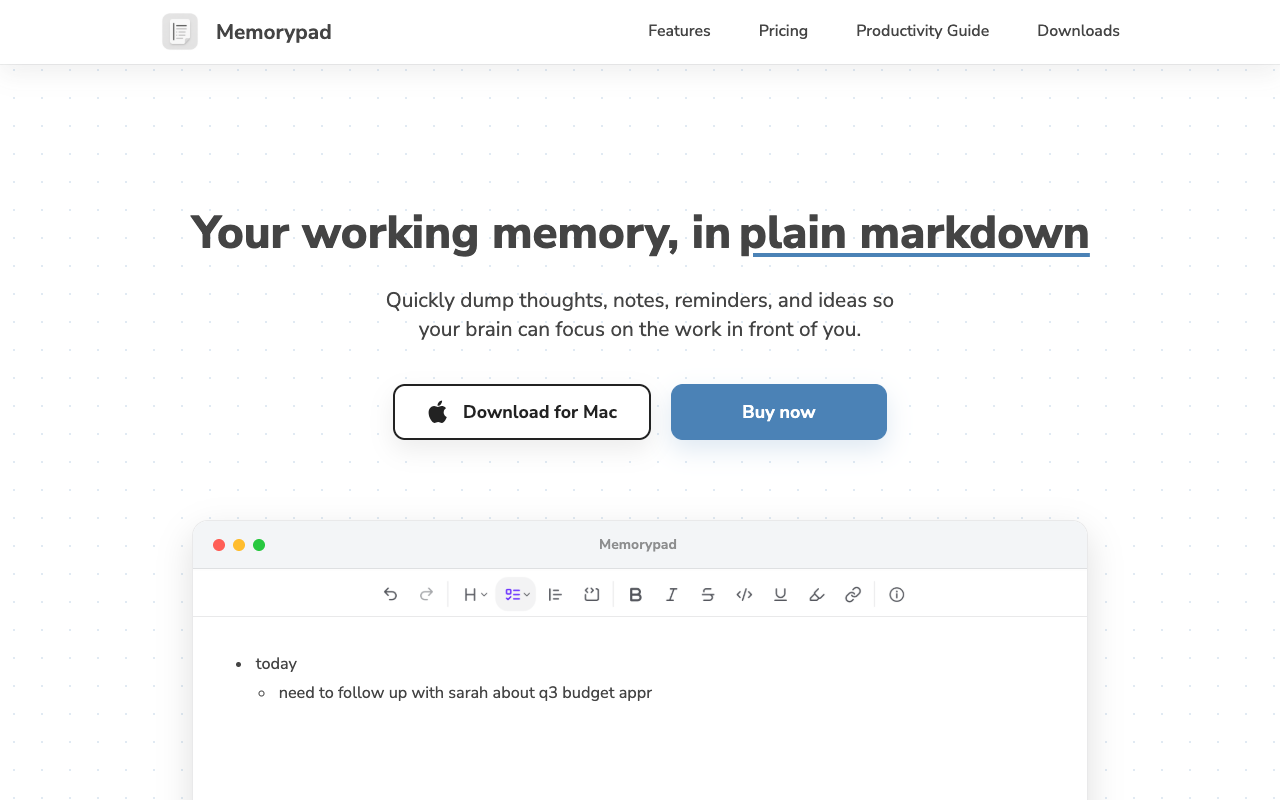Screen dimensions: 1280x800
Task: Toggle underline formatting
Action: coord(781,594)
